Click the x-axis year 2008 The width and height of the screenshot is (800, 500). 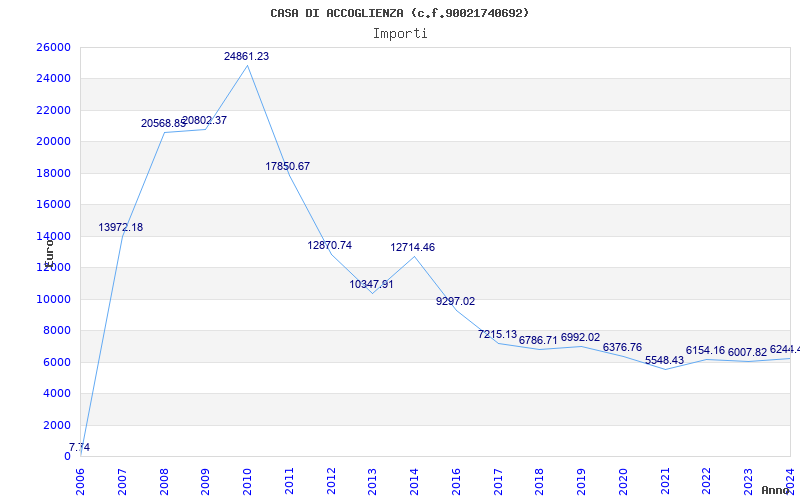tap(164, 482)
